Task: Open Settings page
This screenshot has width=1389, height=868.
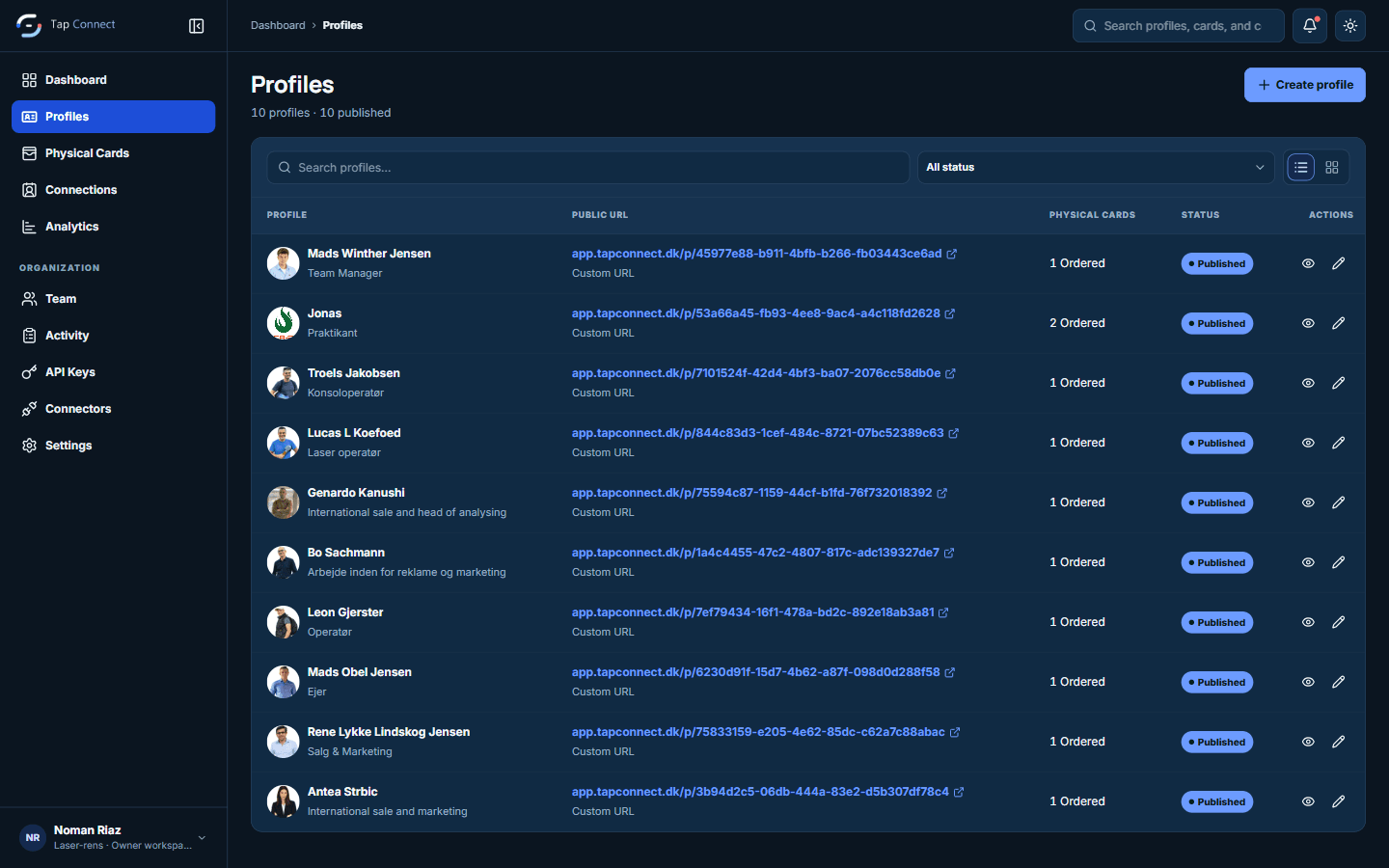Action: (x=114, y=446)
